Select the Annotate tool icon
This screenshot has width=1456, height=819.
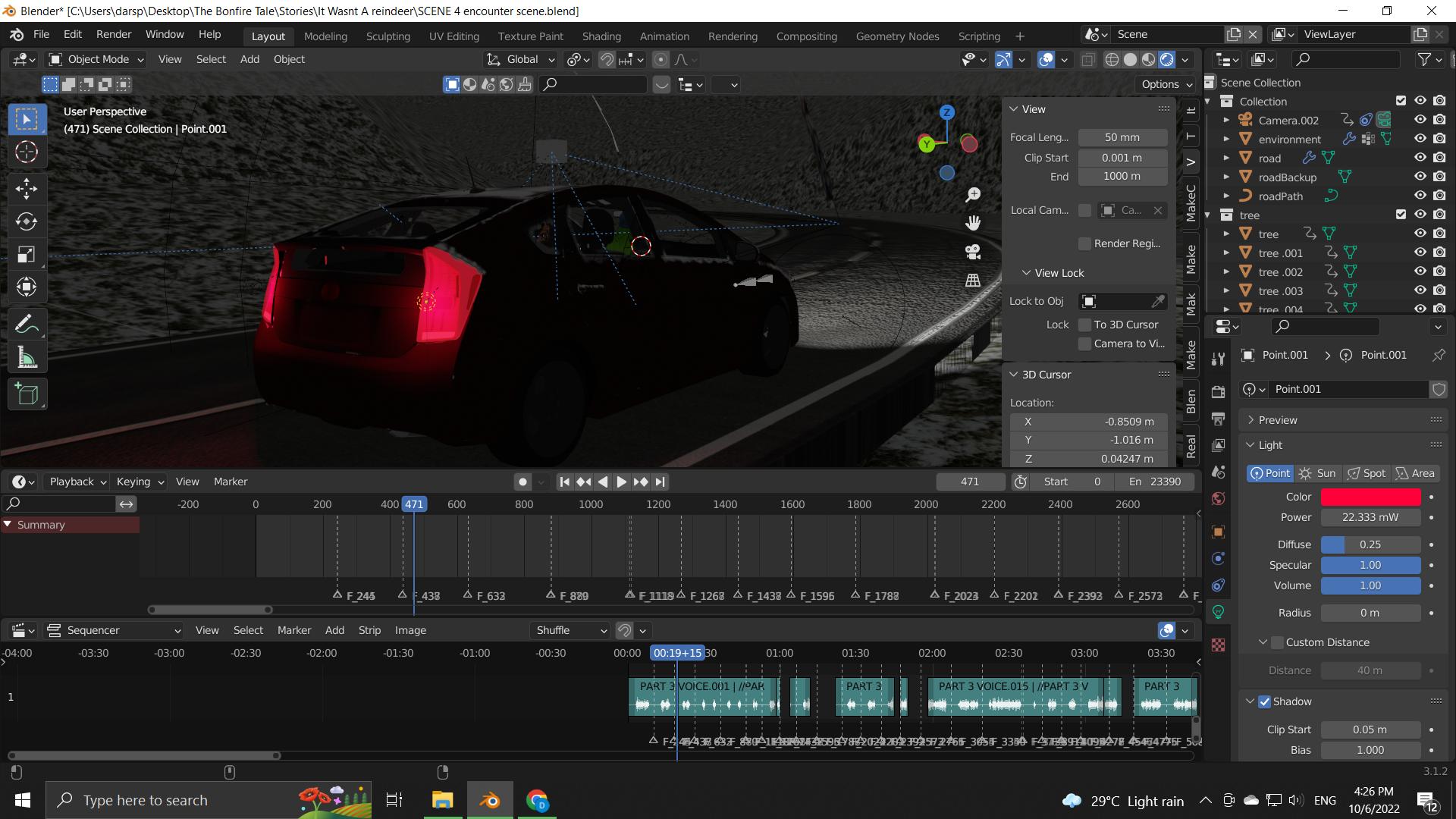tap(27, 324)
